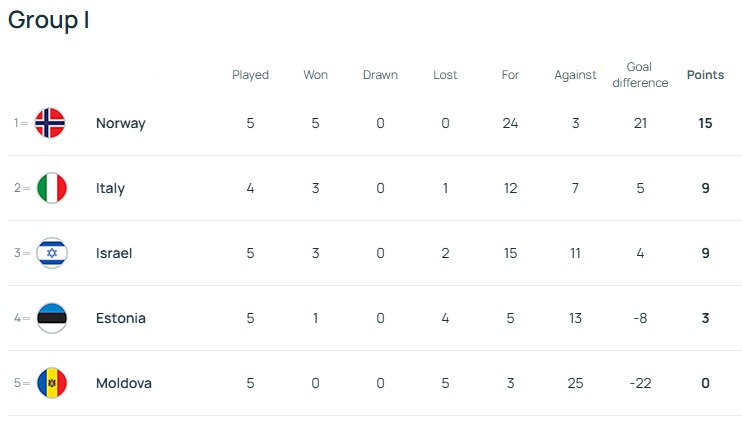Image resolution: width=742 pixels, height=426 pixels.
Task: Click the Estonia flag icon
Action: pyautogui.click(x=51, y=318)
